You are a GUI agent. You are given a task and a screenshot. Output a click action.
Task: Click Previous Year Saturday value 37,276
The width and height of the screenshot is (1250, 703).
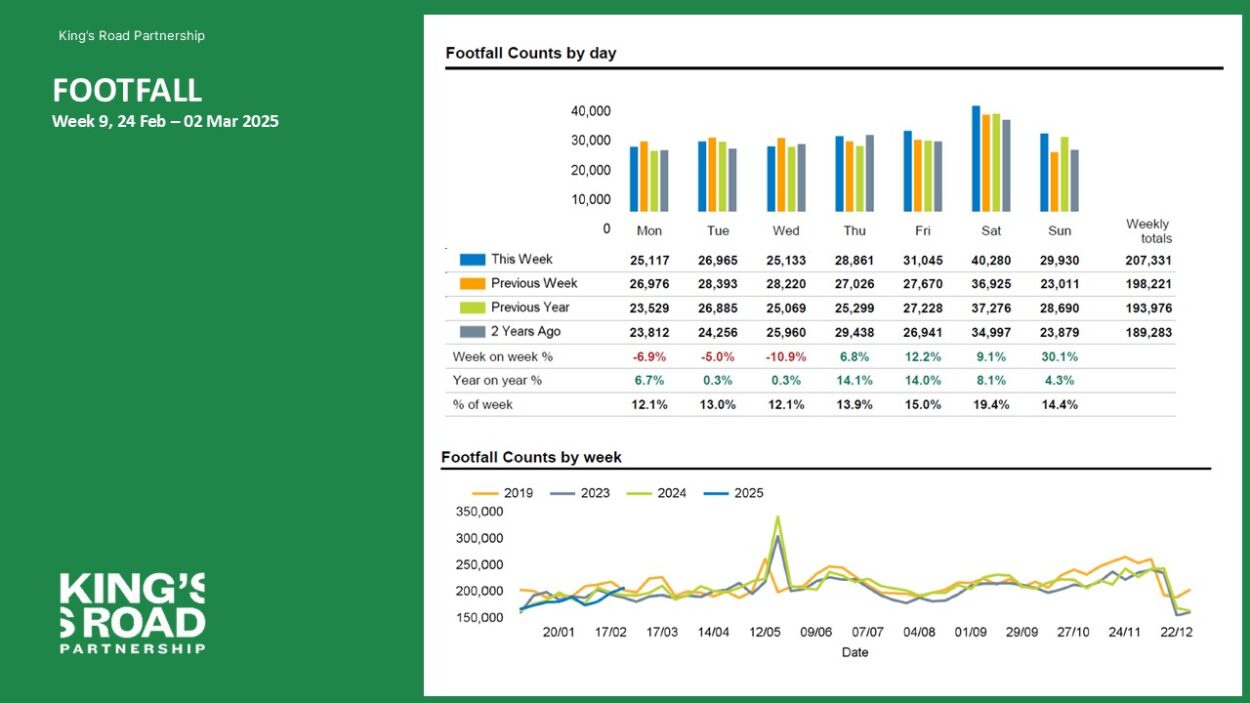coord(990,308)
